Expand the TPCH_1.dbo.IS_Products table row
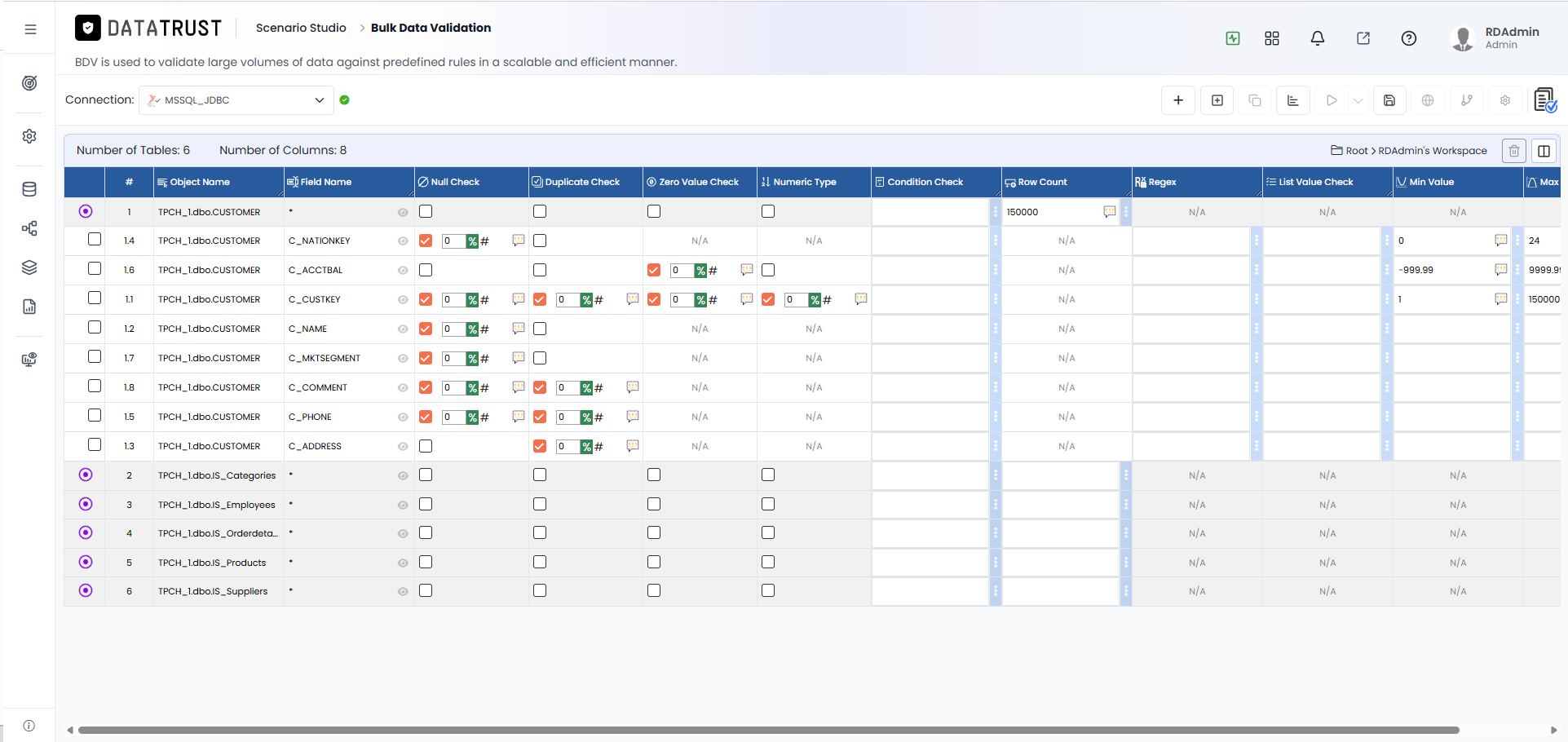Viewport: 1568px width, 742px height. pyautogui.click(x=86, y=562)
